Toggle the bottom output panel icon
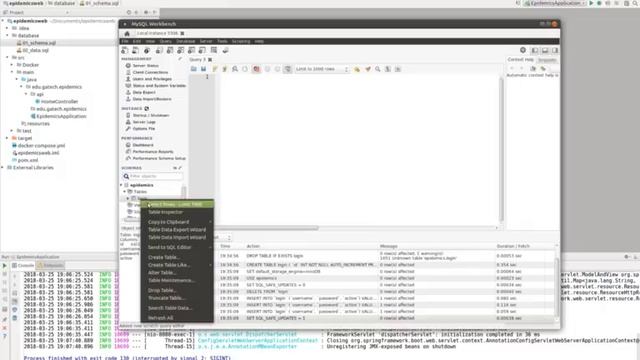The image size is (640, 360). click(x=545, y=51)
